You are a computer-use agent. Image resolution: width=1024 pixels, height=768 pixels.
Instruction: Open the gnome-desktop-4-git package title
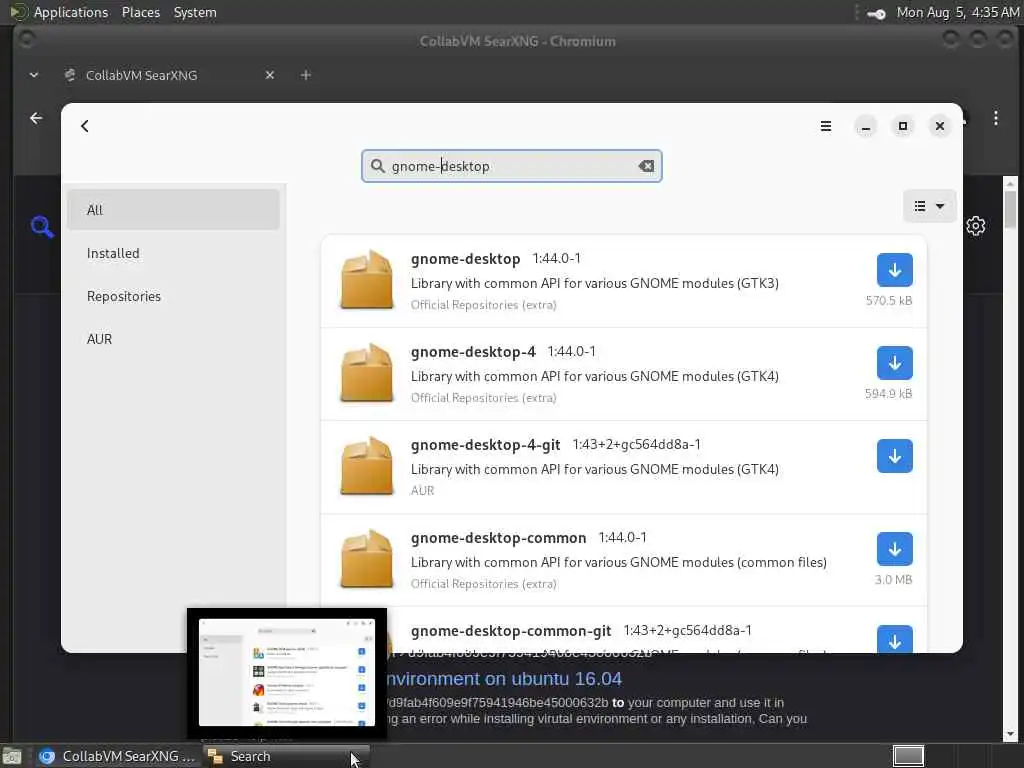coord(485,445)
